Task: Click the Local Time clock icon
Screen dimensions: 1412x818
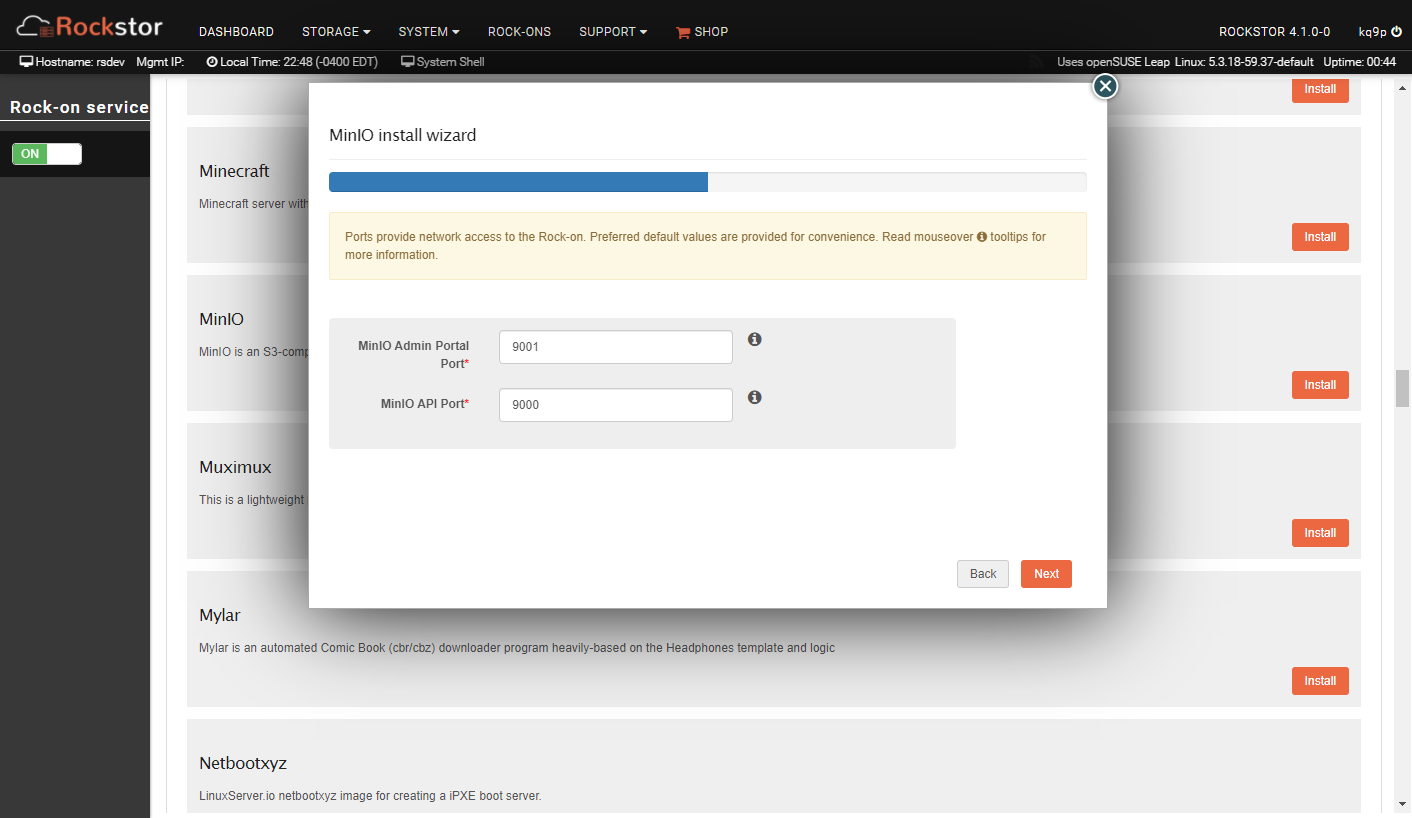Action: 212,62
